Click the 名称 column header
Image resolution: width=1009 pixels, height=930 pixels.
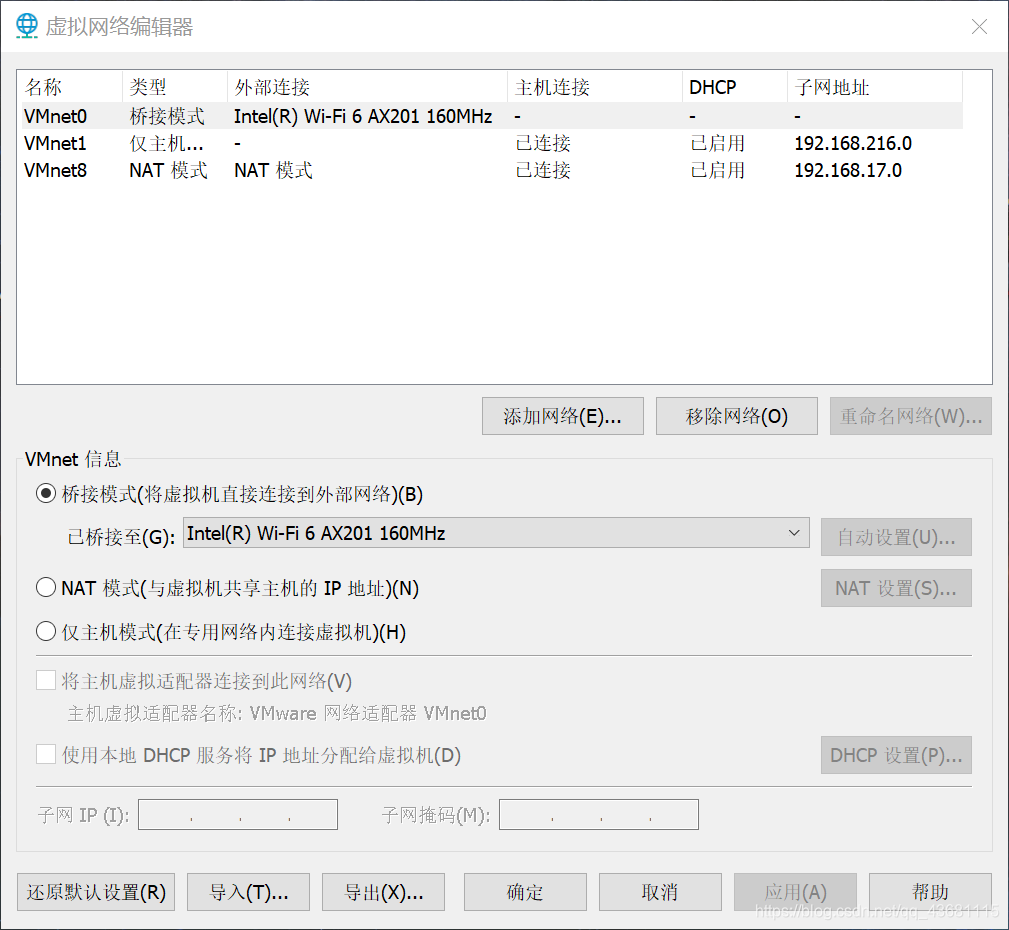(x=71, y=87)
